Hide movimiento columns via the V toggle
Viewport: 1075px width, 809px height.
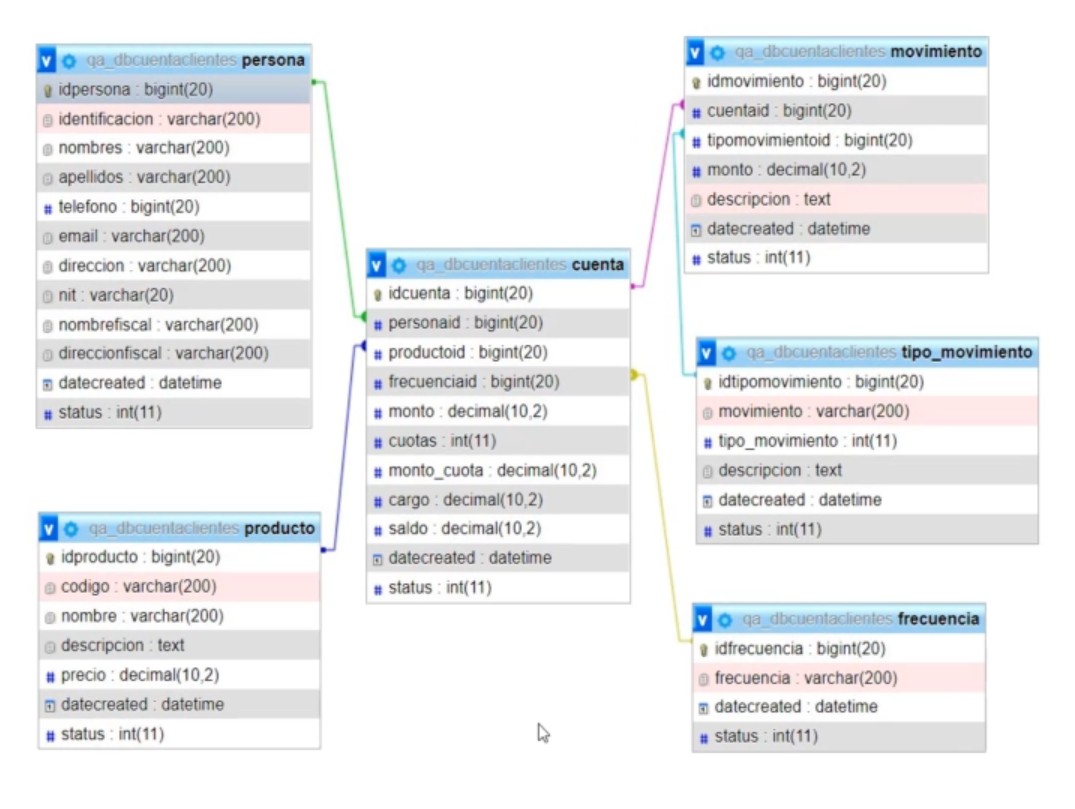click(695, 52)
